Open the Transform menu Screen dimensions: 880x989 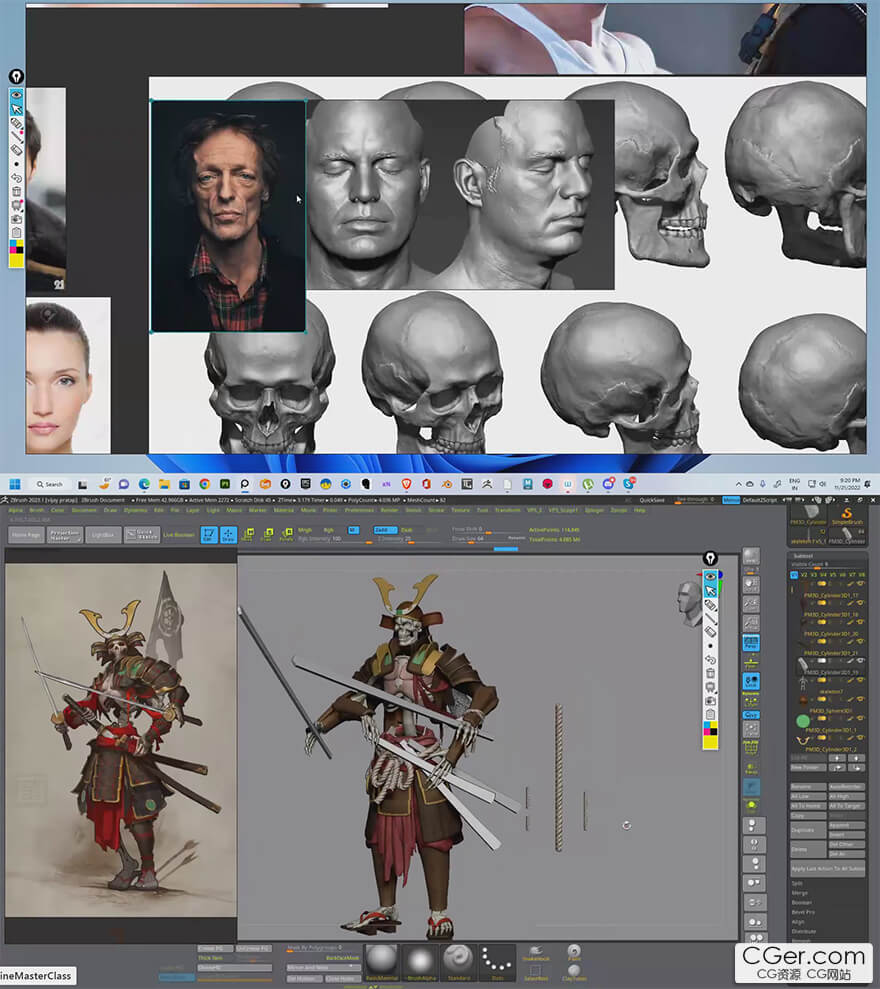508,510
